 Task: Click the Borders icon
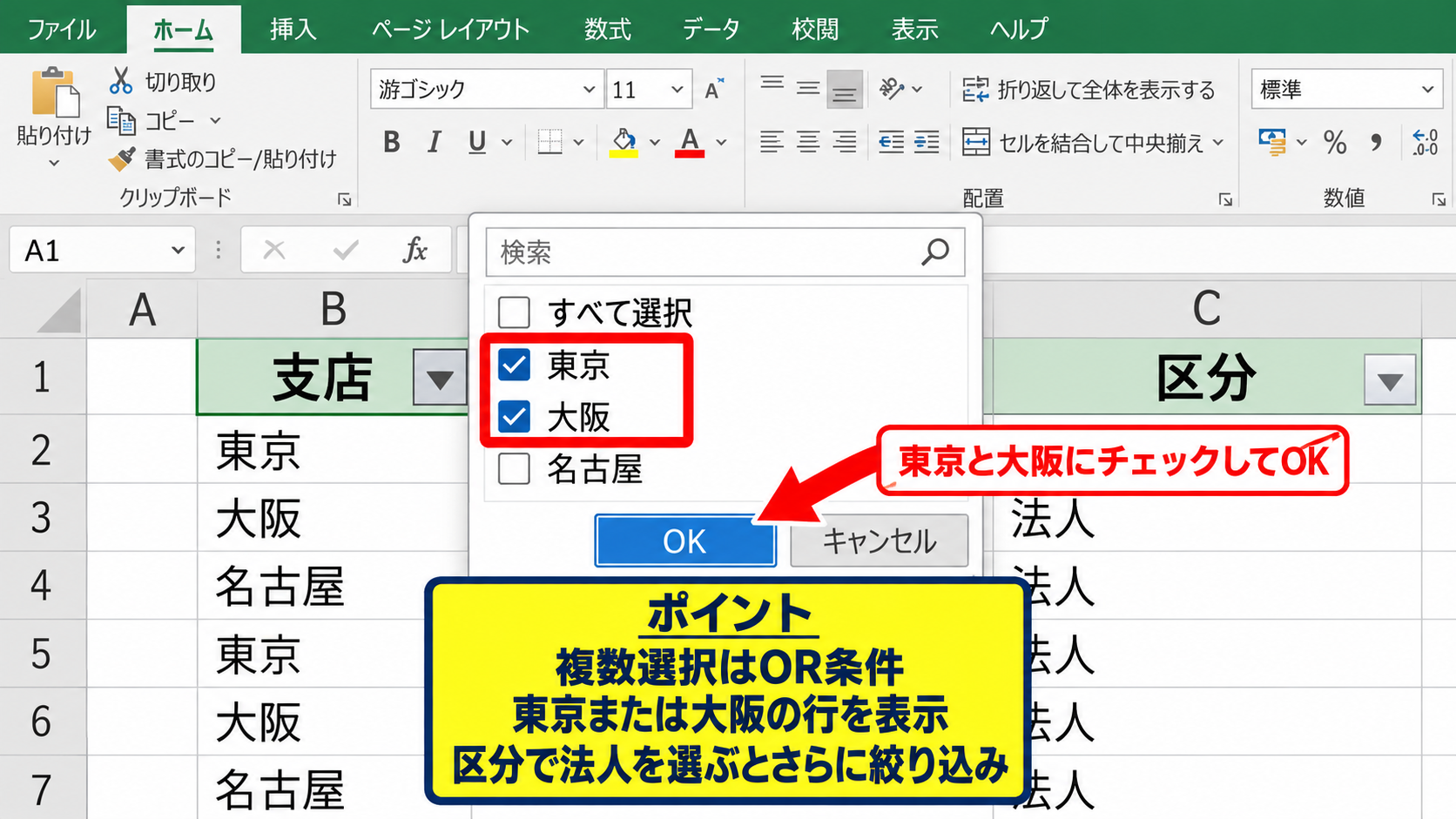click(549, 142)
